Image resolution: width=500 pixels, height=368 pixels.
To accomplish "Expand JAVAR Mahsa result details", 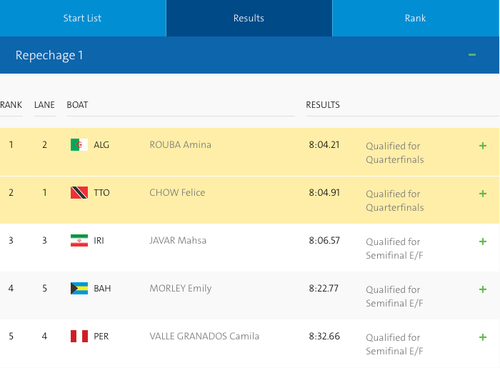I will (x=483, y=241).
